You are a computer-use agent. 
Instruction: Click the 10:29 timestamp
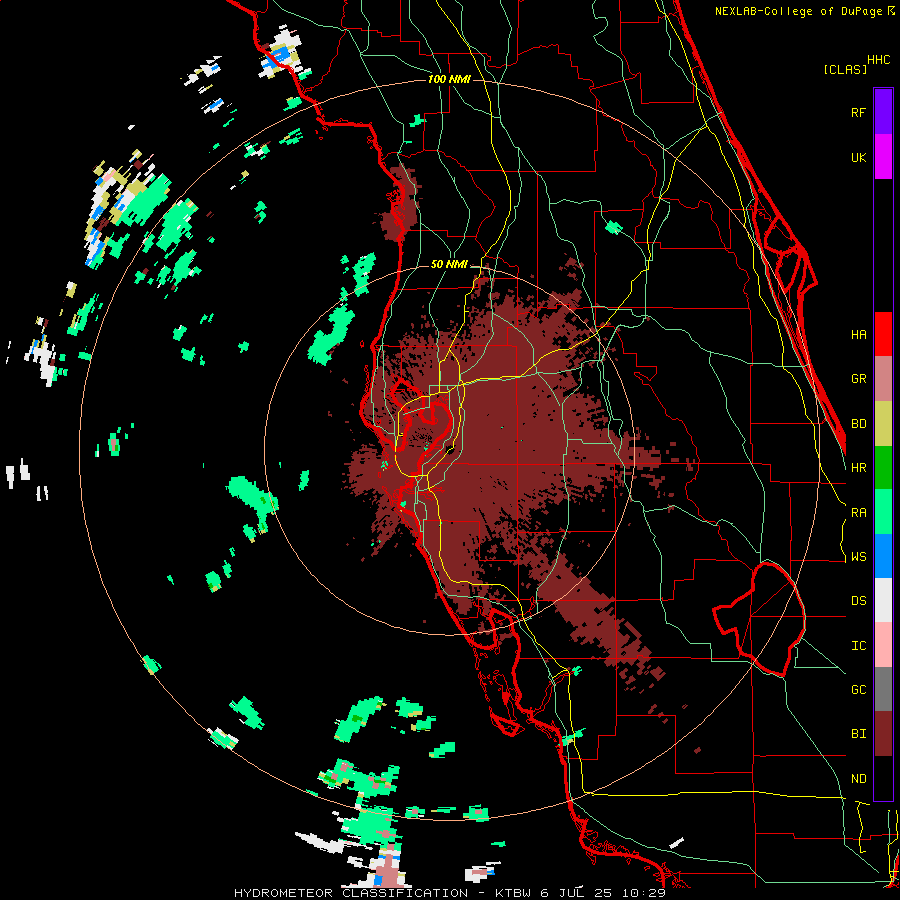point(643,893)
